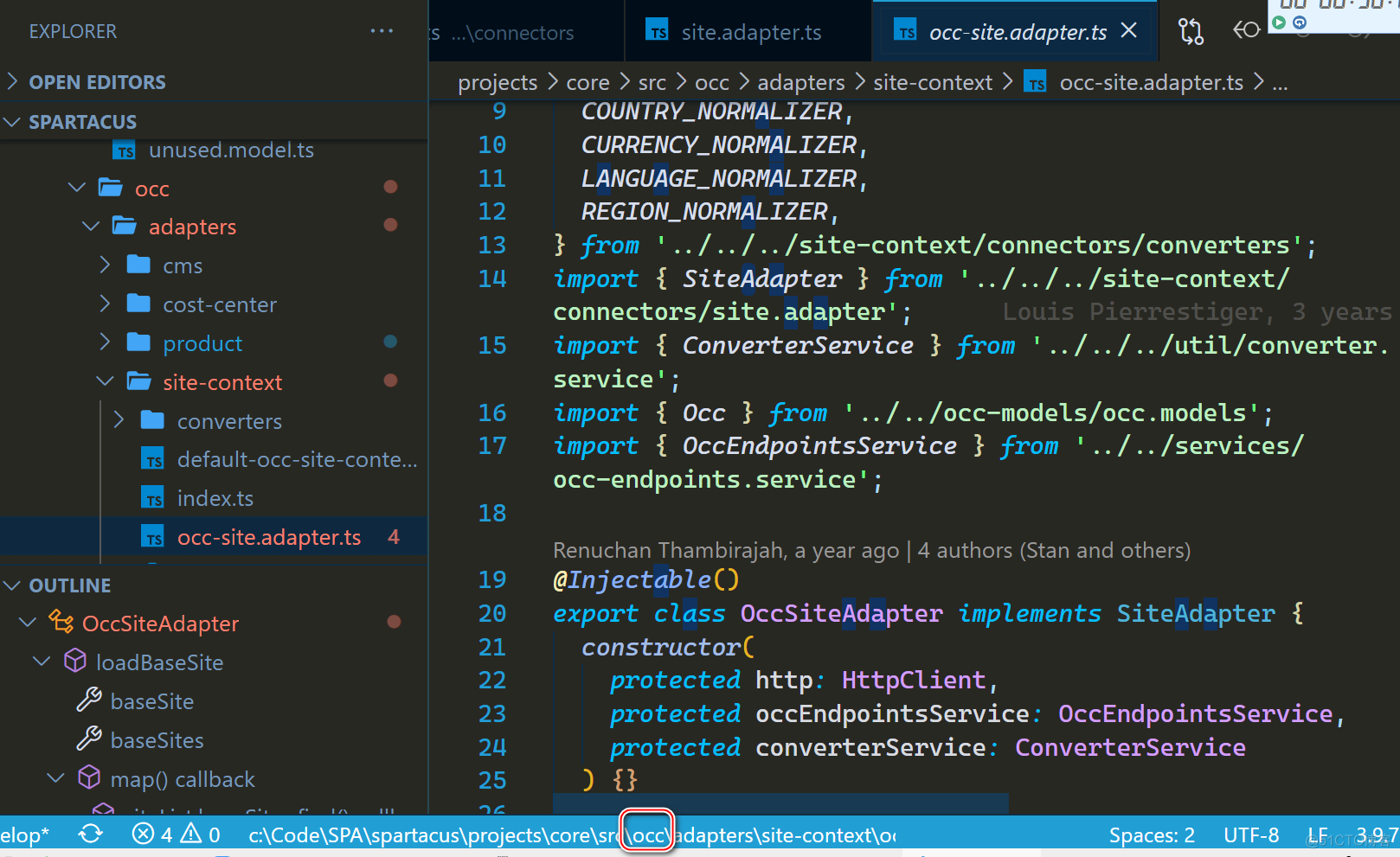Click map() callback cube icon
The image size is (1400, 857).
89,777
